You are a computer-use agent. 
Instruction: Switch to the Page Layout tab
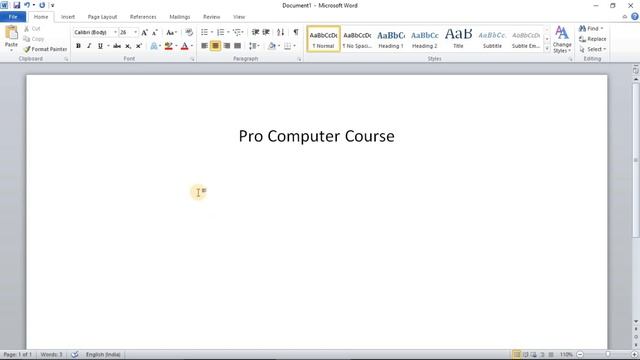pos(102,17)
